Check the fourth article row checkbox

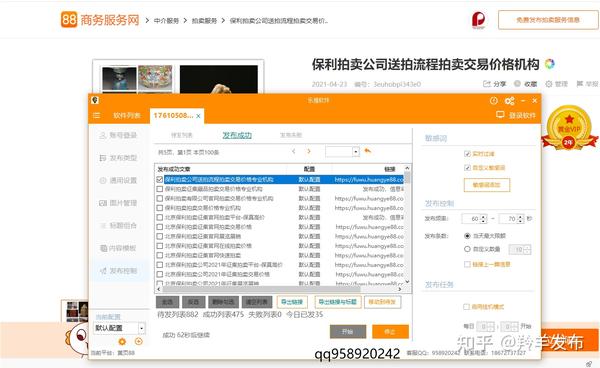pyautogui.click(x=160, y=208)
